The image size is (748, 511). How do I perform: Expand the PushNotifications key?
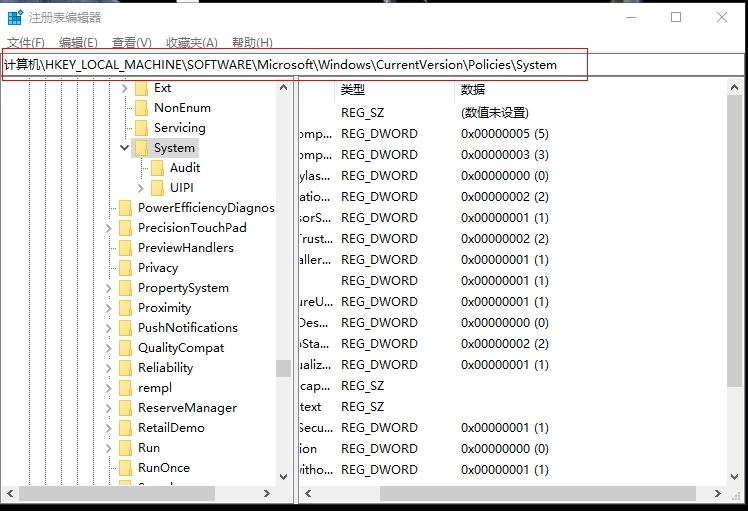click(109, 328)
